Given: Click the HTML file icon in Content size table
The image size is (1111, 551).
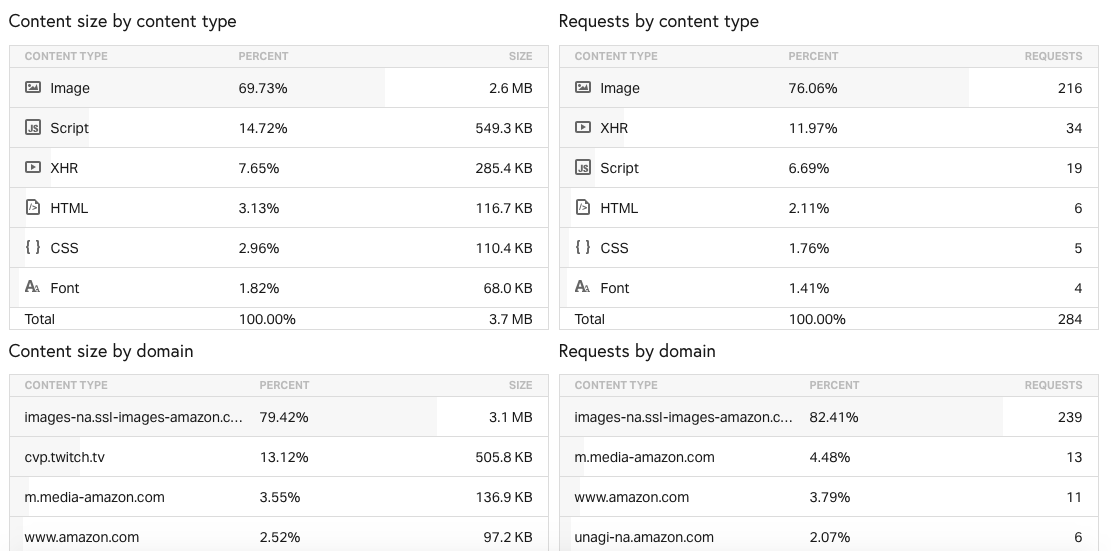Looking at the screenshot, I should [33, 208].
